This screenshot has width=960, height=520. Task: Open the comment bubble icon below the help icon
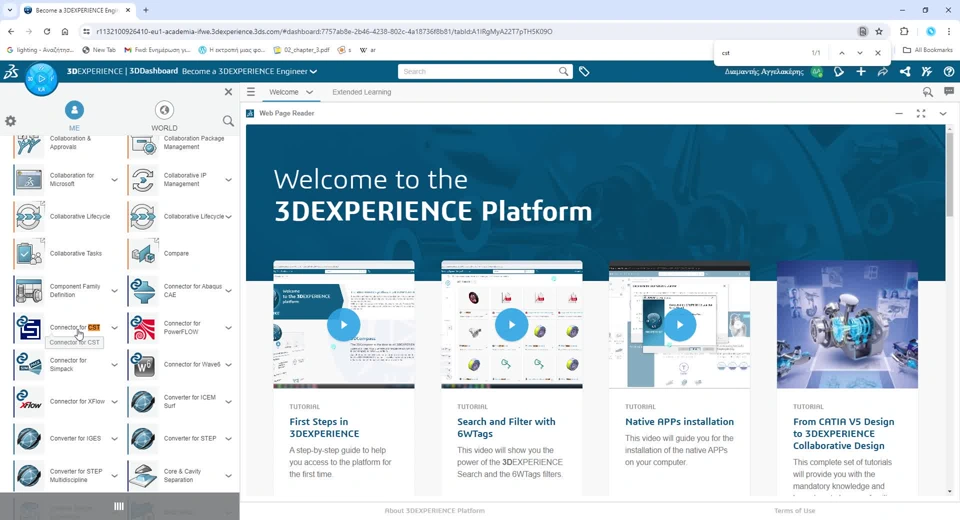click(949, 92)
